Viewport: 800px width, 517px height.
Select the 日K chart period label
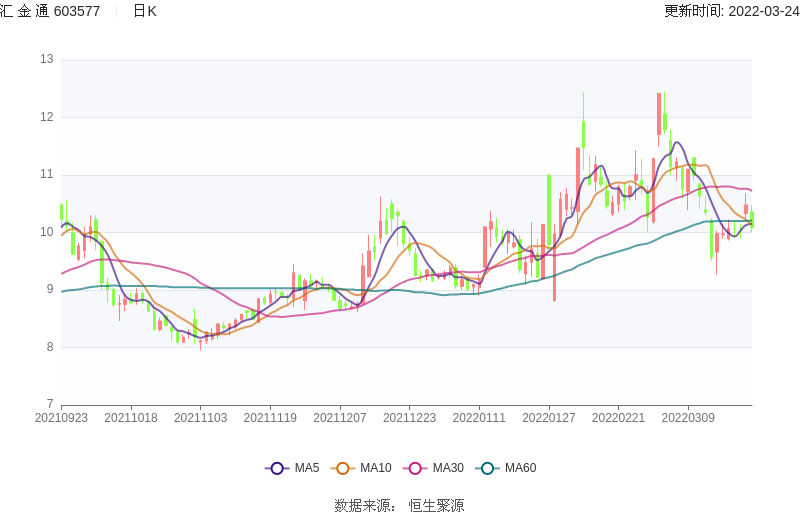[x=145, y=11]
